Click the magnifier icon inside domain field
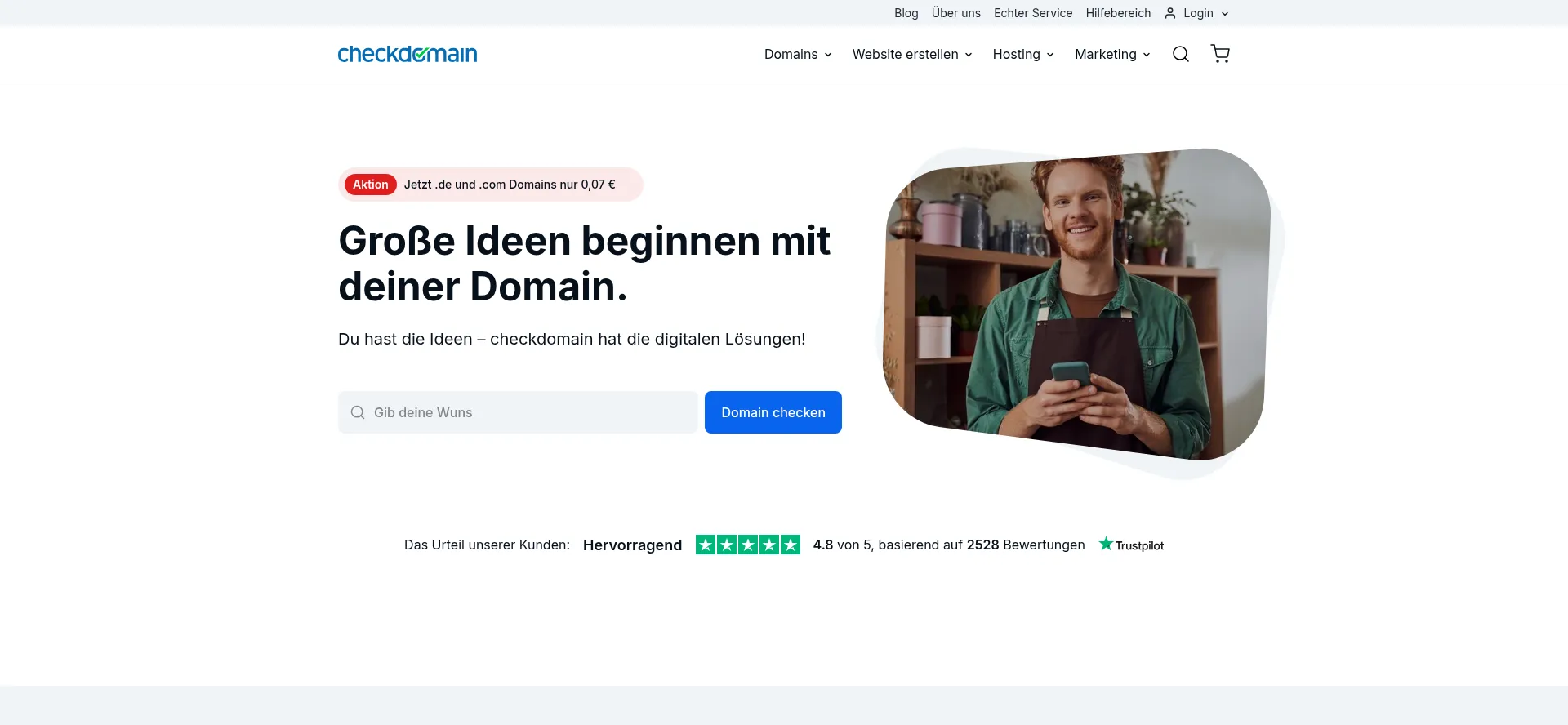The image size is (1568, 725). [358, 412]
